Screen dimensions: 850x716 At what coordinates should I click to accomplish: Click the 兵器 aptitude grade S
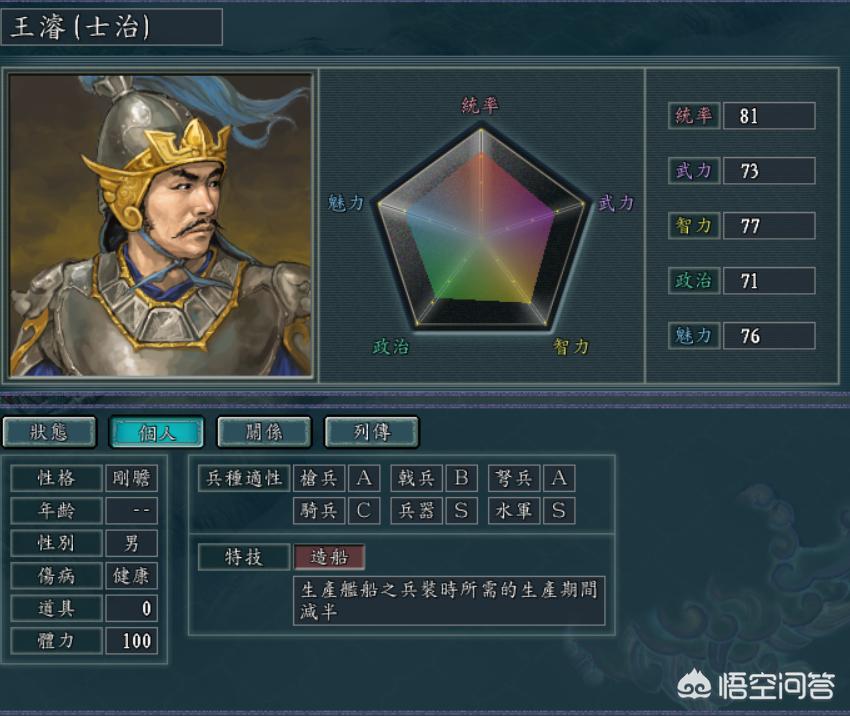click(461, 511)
